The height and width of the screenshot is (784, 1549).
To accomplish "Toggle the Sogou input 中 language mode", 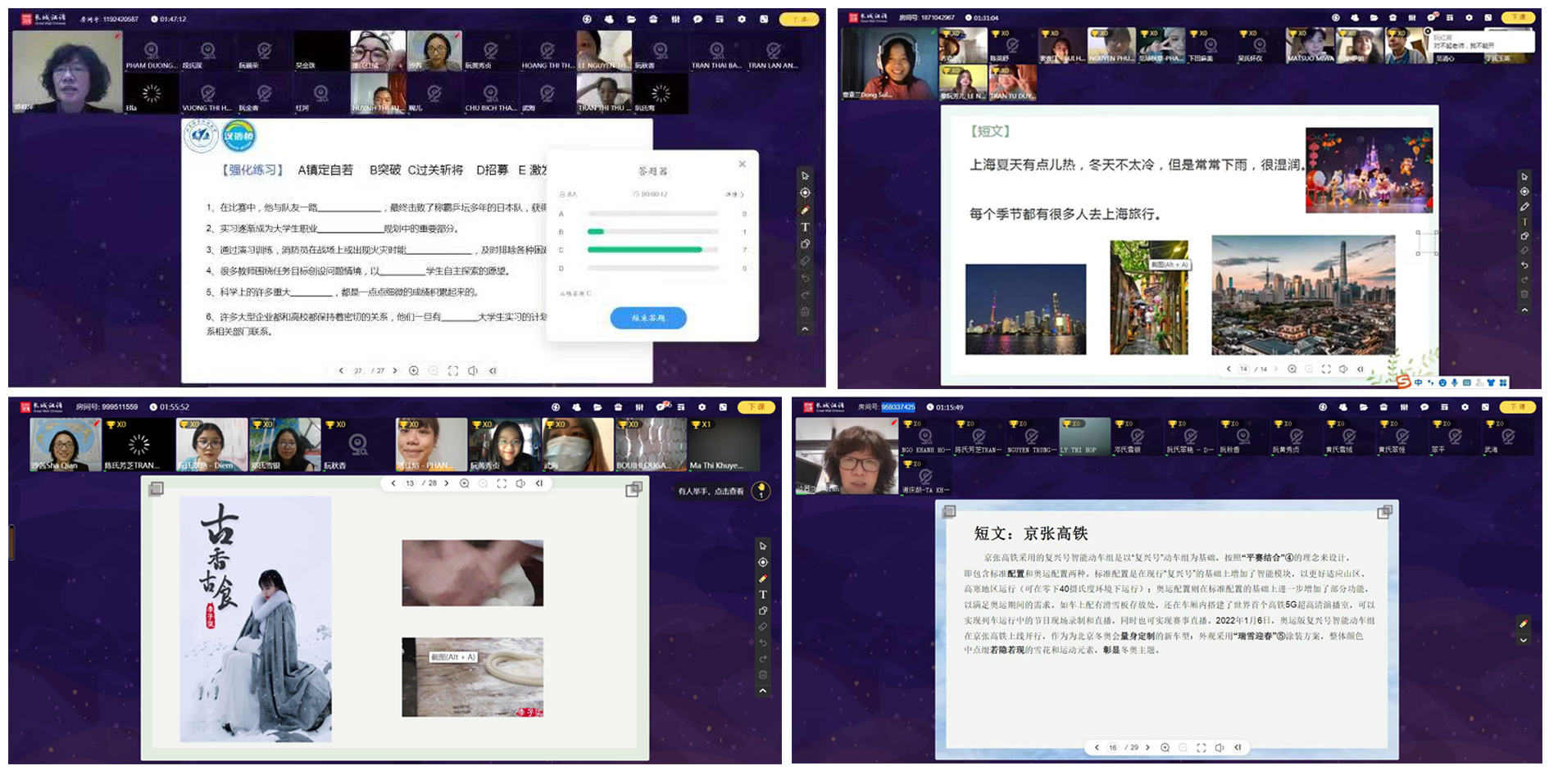I will click(1419, 383).
